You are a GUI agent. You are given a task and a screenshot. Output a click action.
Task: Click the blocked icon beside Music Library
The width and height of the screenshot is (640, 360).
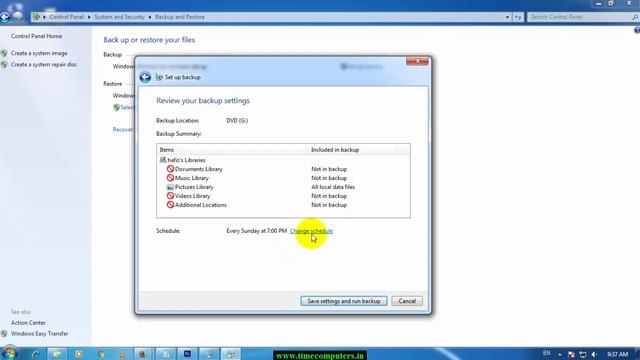coord(170,178)
